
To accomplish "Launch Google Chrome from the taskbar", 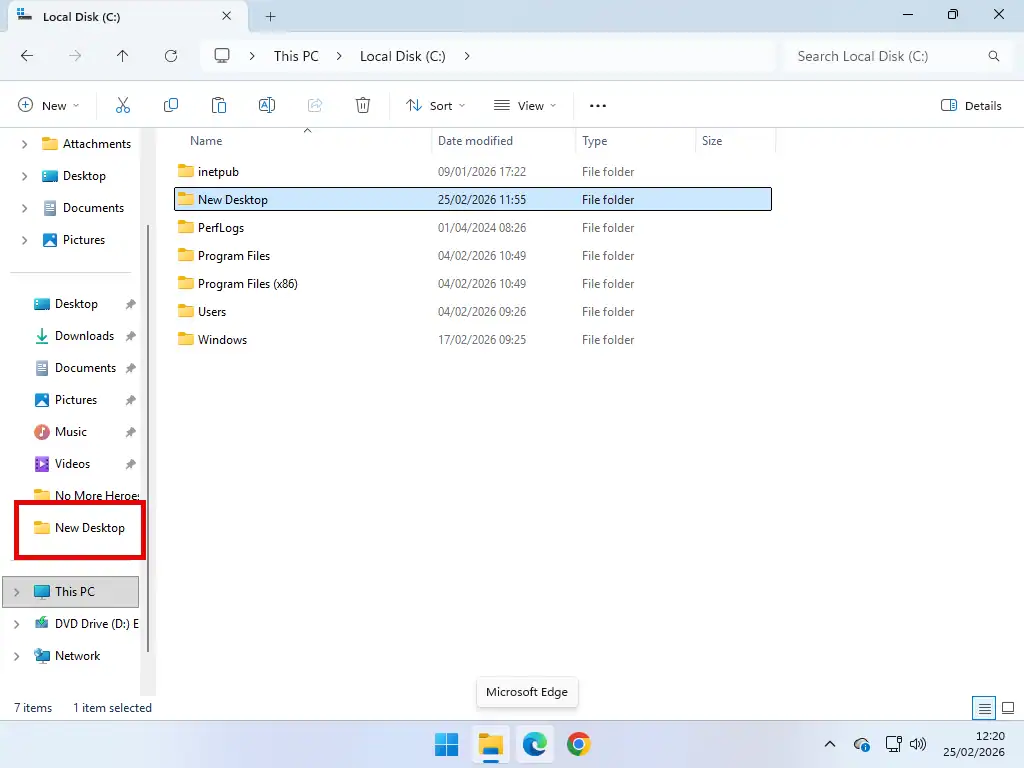I will (x=580, y=744).
